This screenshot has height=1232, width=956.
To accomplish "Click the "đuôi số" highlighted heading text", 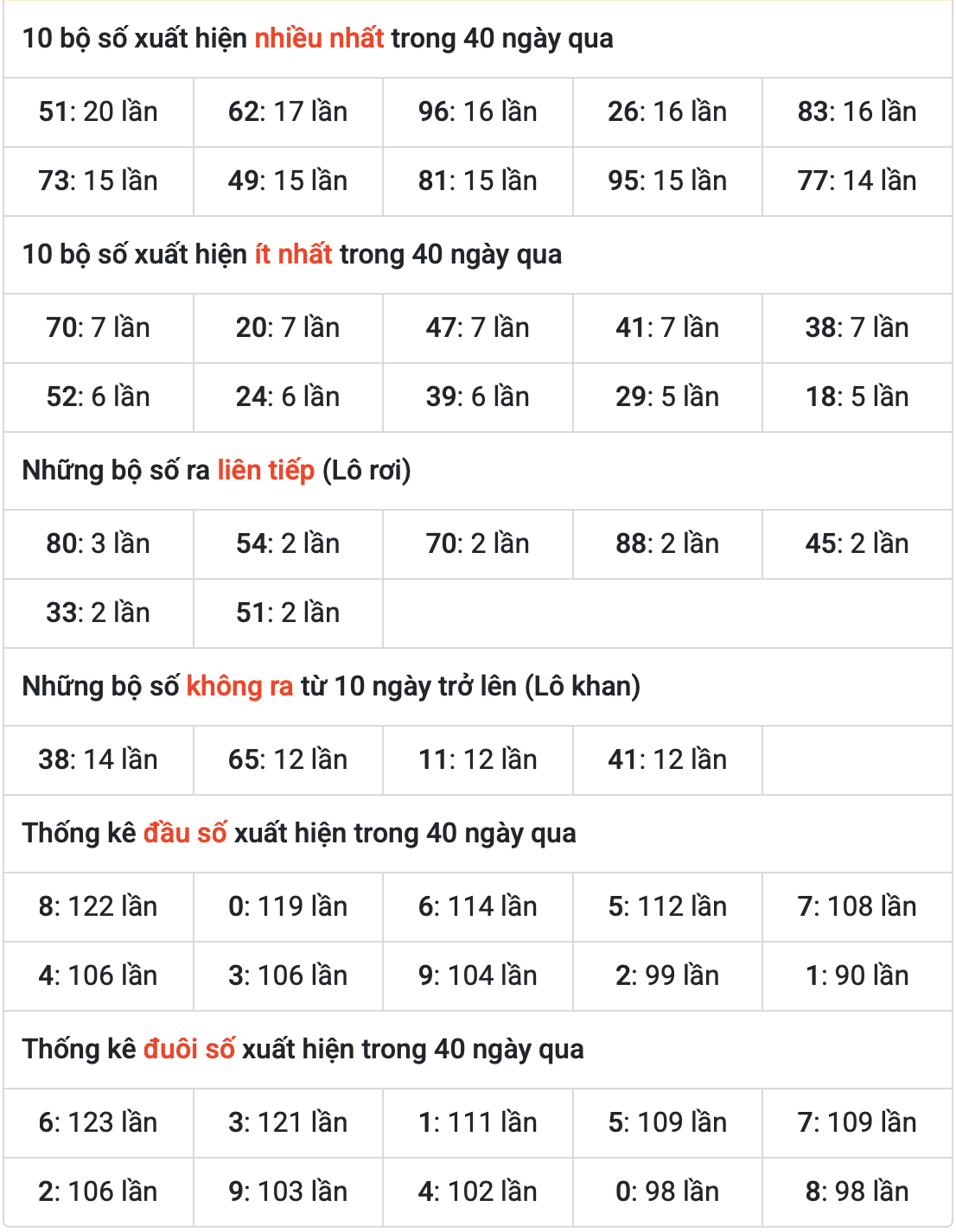I will [188, 1050].
